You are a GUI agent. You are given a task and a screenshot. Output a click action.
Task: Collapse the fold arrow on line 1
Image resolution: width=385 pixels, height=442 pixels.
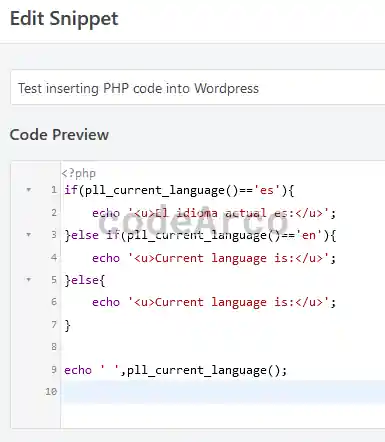[x=29, y=190]
